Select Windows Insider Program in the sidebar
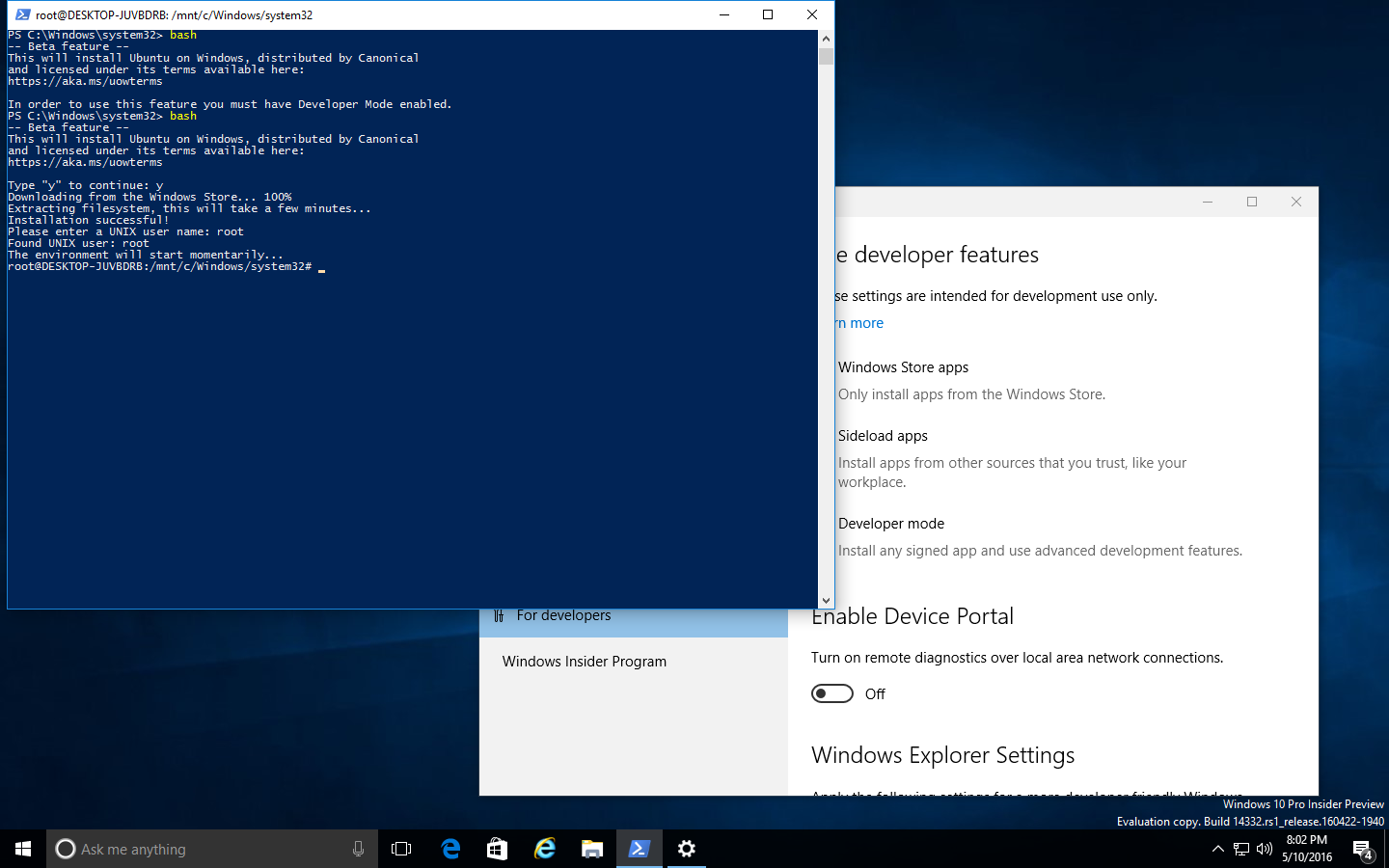 (x=585, y=661)
